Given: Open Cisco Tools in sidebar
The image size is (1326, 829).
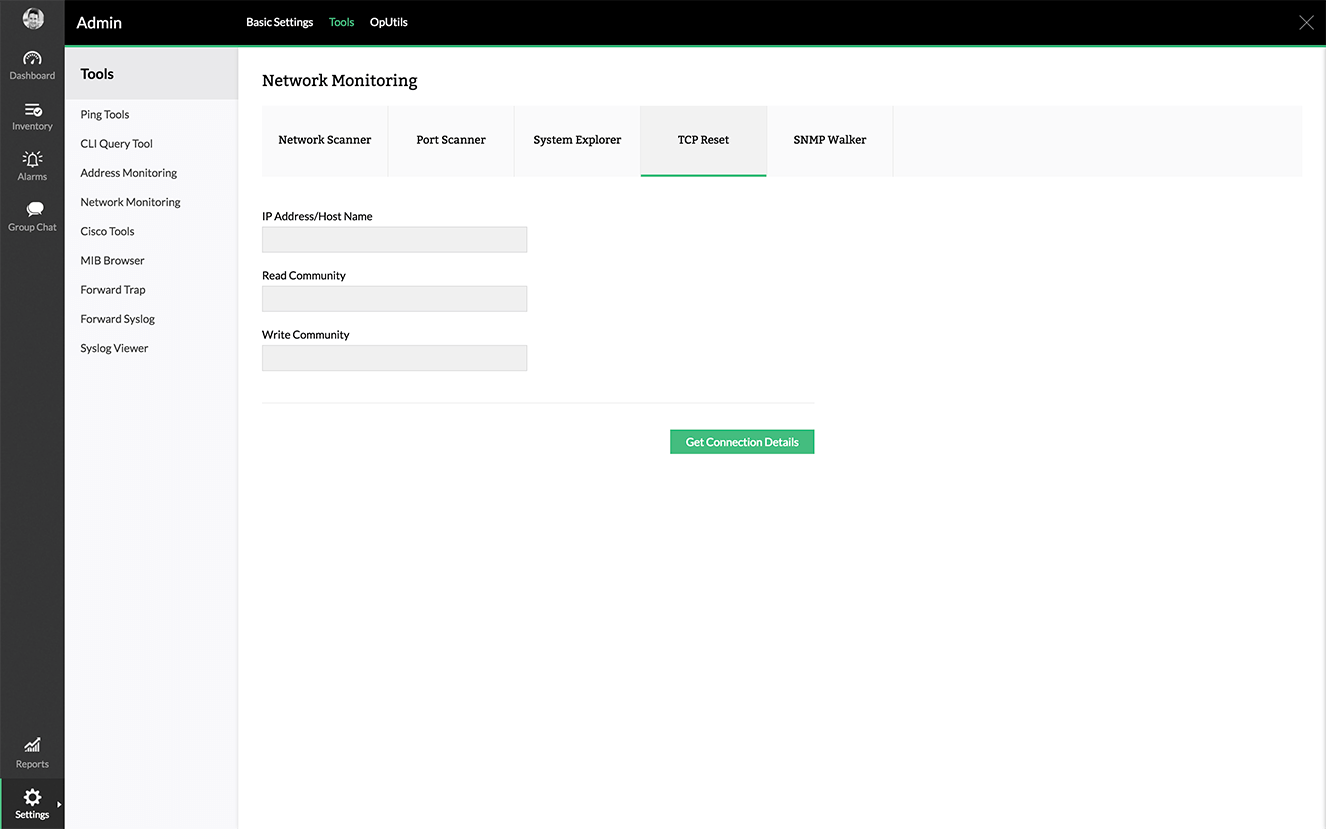Looking at the screenshot, I should click(107, 231).
